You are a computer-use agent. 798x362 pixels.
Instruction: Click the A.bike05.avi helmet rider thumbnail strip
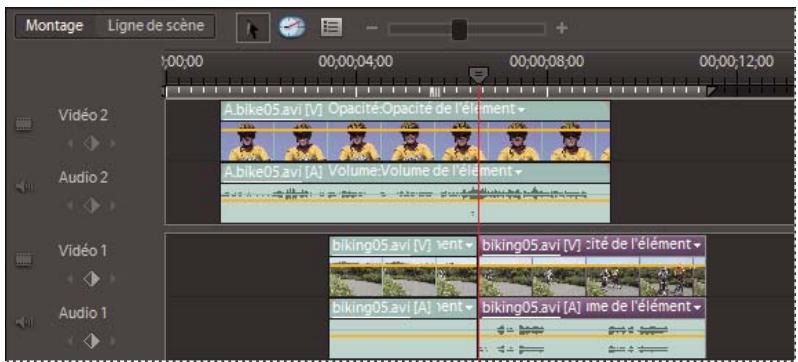[x=415, y=141]
